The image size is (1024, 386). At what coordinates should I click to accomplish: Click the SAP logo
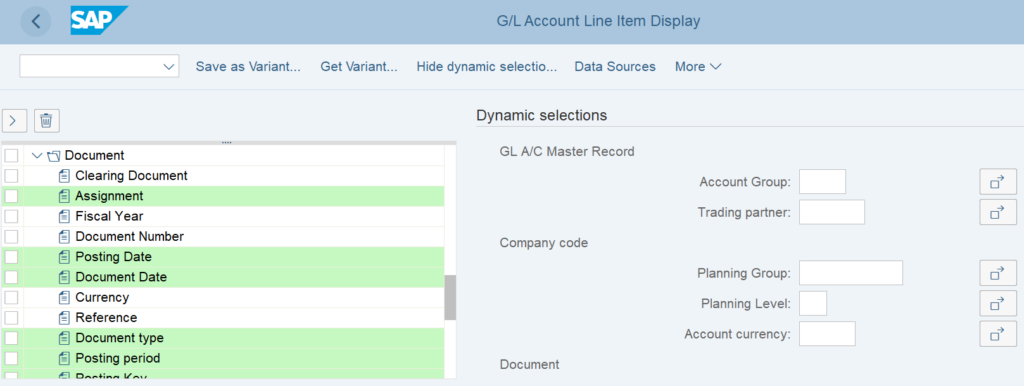coord(99,20)
